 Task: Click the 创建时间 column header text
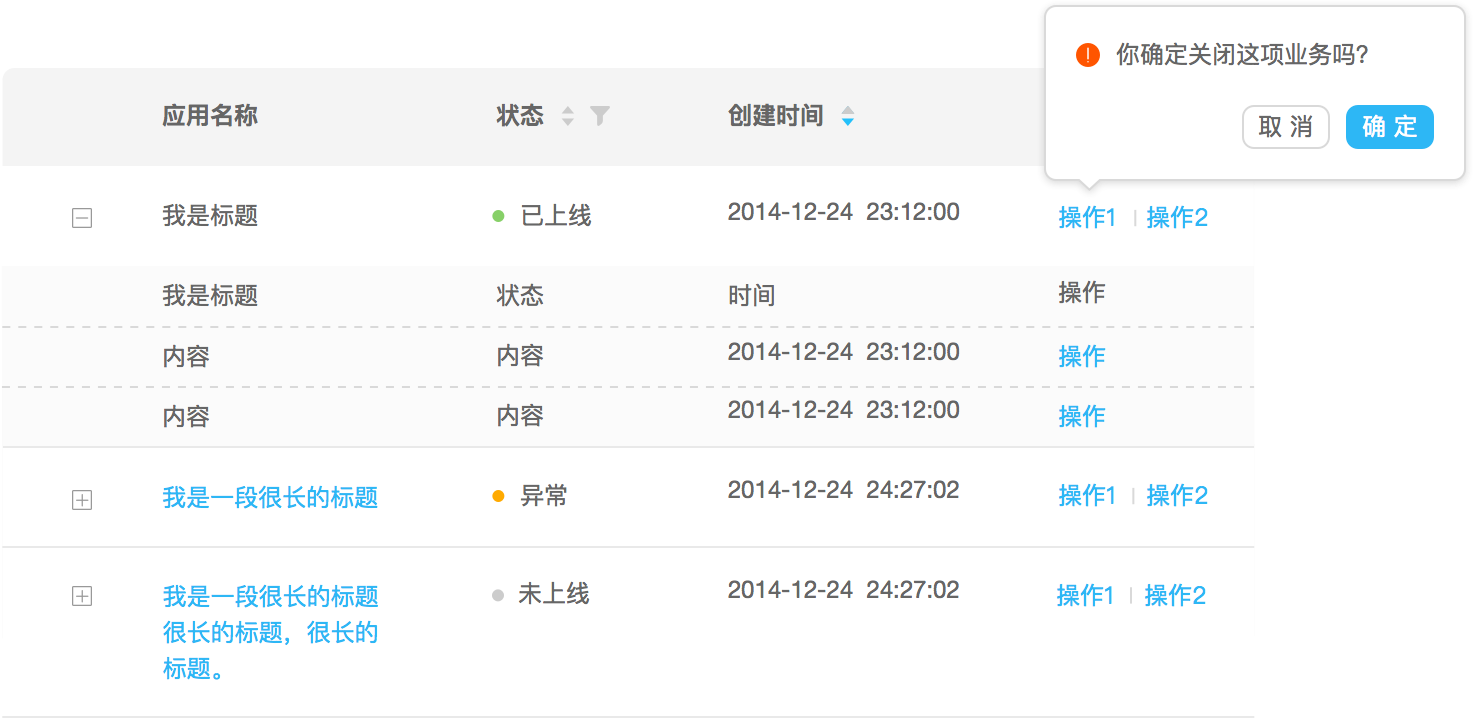776,116
